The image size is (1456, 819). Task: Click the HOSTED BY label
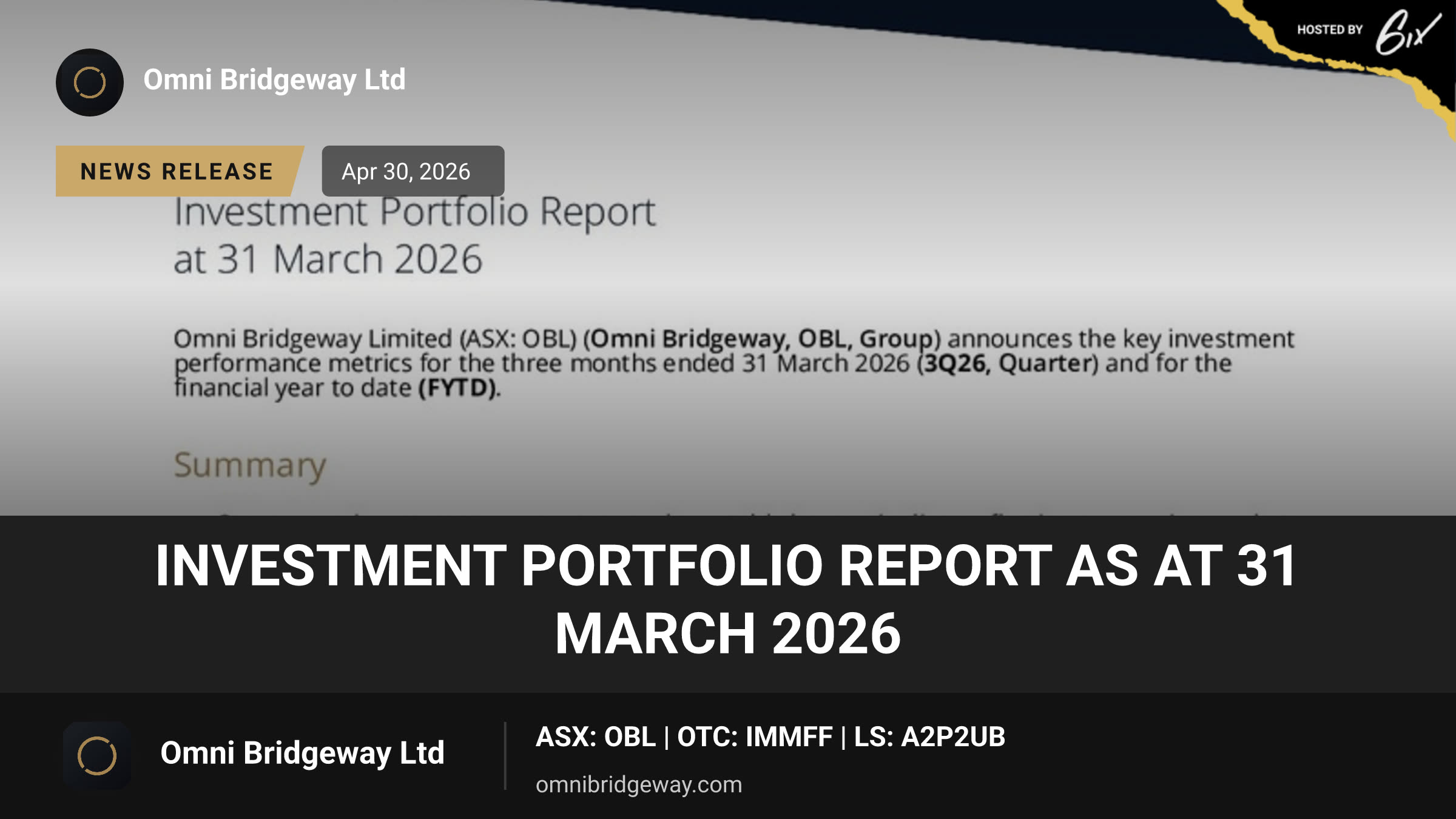coord(1330,30)
